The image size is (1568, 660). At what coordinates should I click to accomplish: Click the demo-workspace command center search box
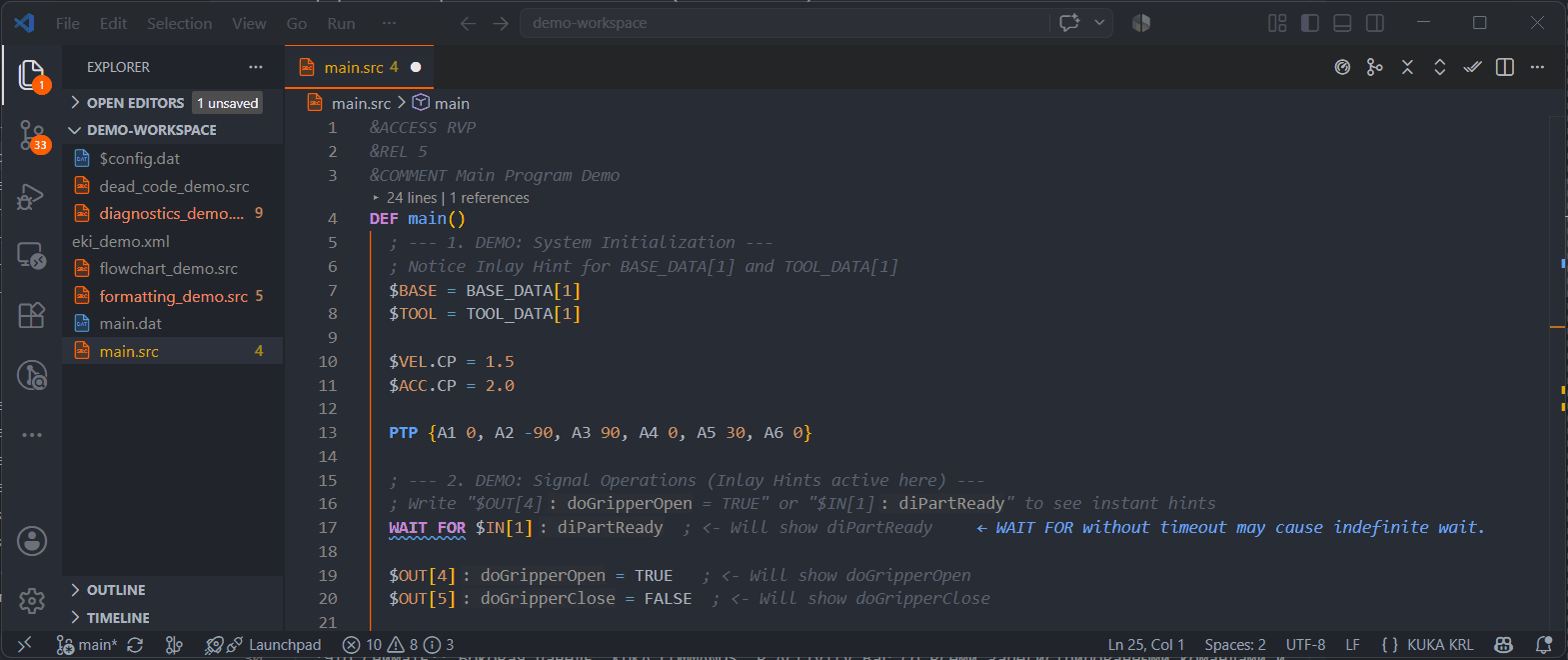784,23
